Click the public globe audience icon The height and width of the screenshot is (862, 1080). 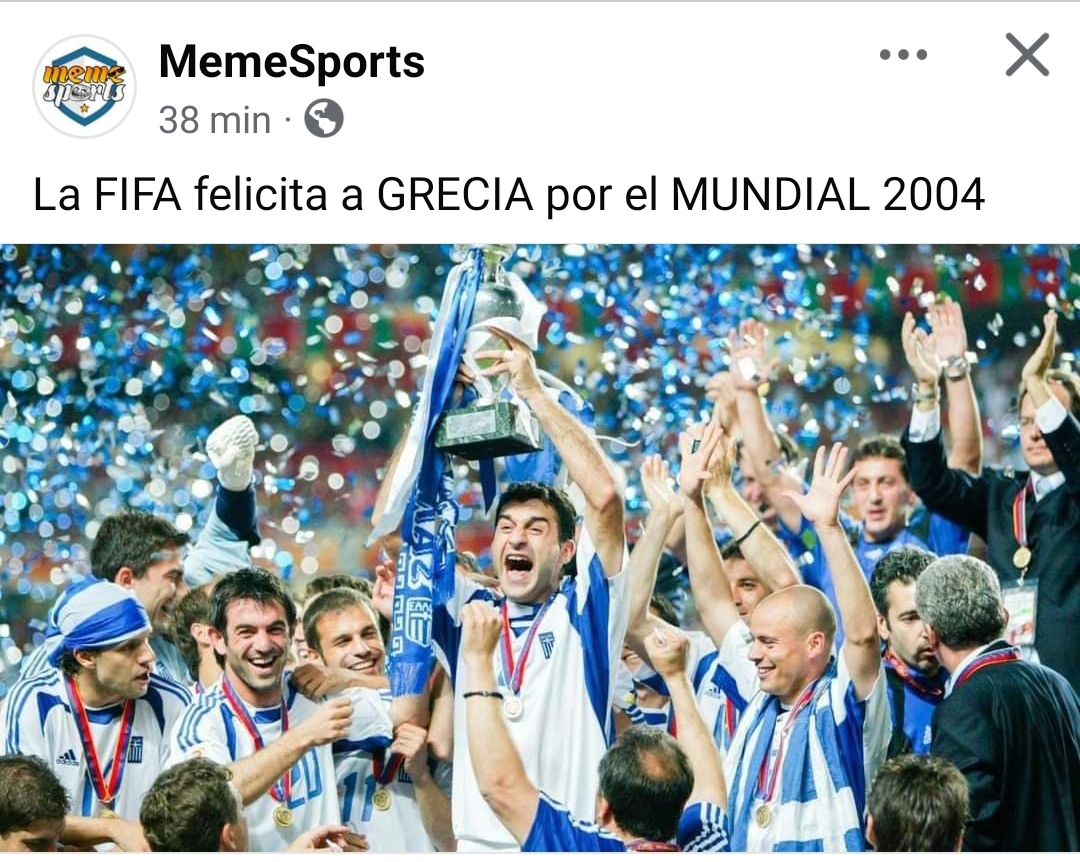[x=324, y=119]
